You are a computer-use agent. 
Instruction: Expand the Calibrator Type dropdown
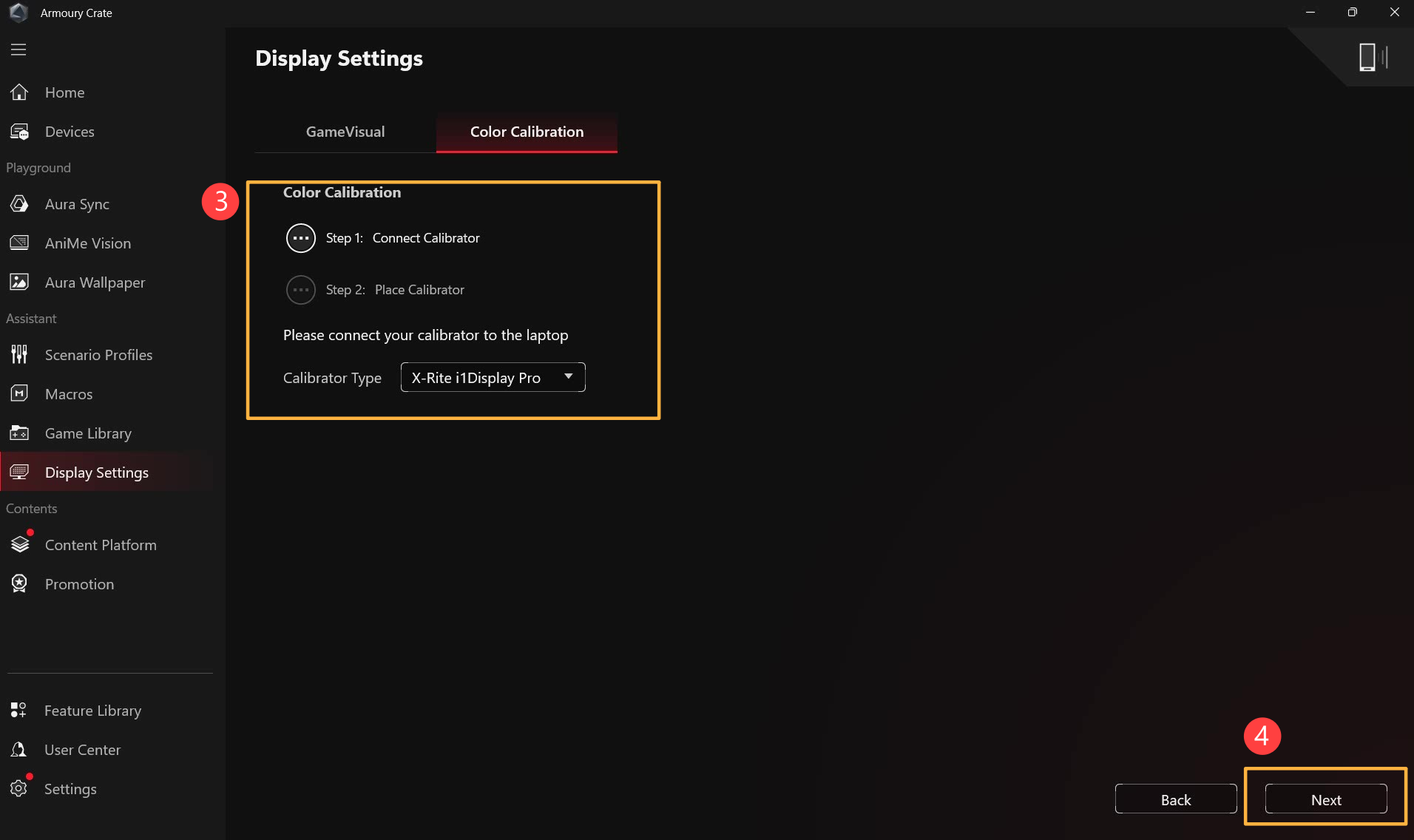(x=493, y=377)
